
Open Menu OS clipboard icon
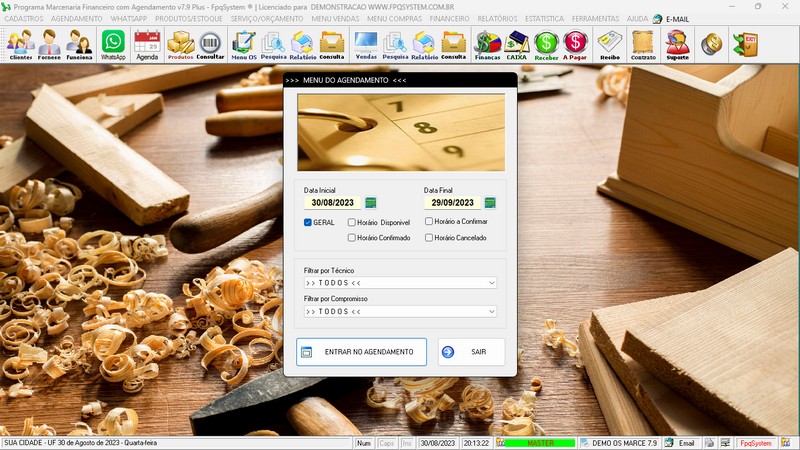244,44
